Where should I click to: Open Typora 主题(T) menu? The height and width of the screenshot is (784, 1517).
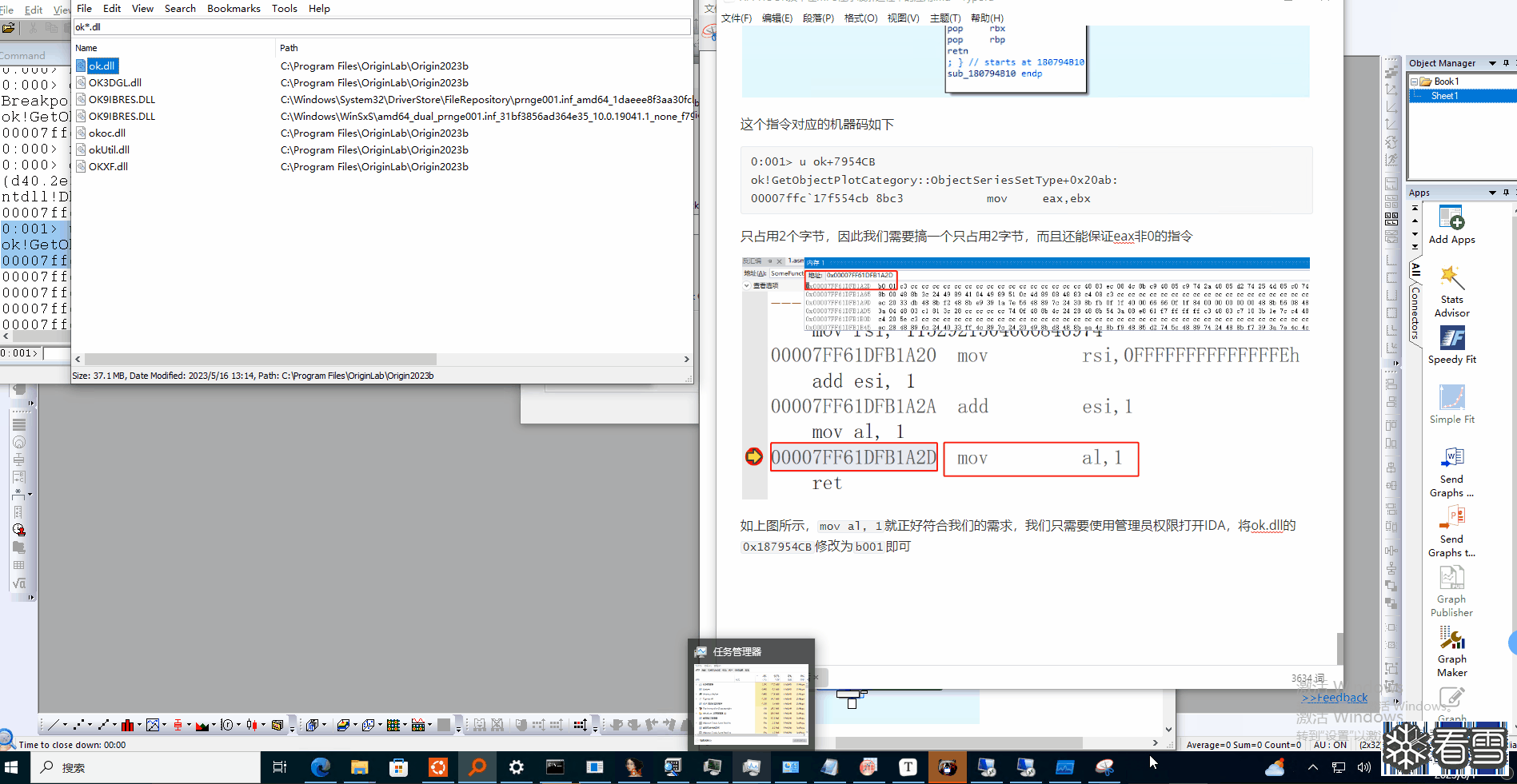tap(945, 18)
